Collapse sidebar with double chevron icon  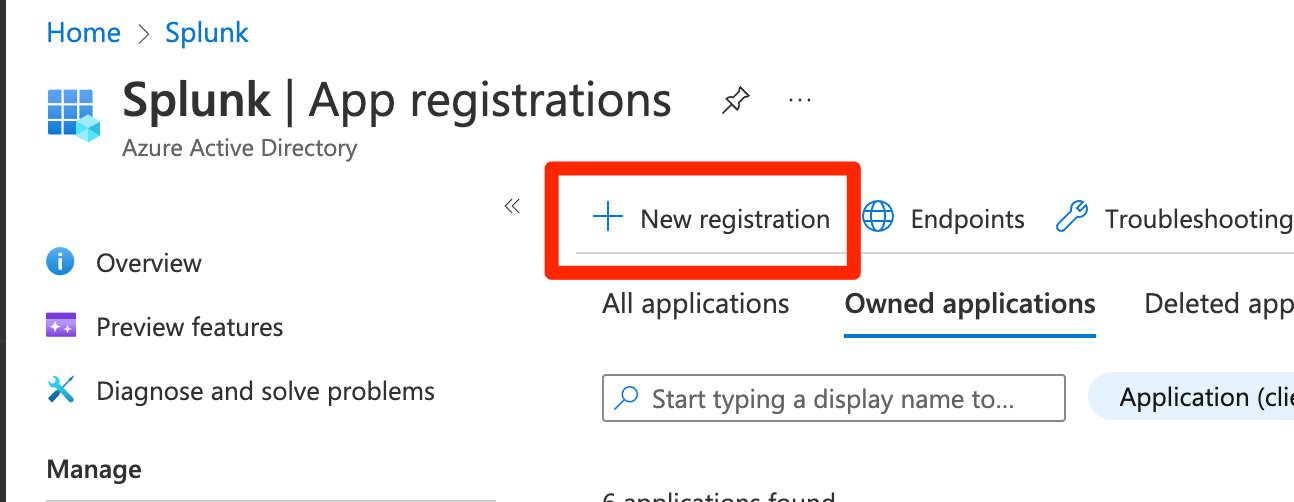tap(512, 207)
